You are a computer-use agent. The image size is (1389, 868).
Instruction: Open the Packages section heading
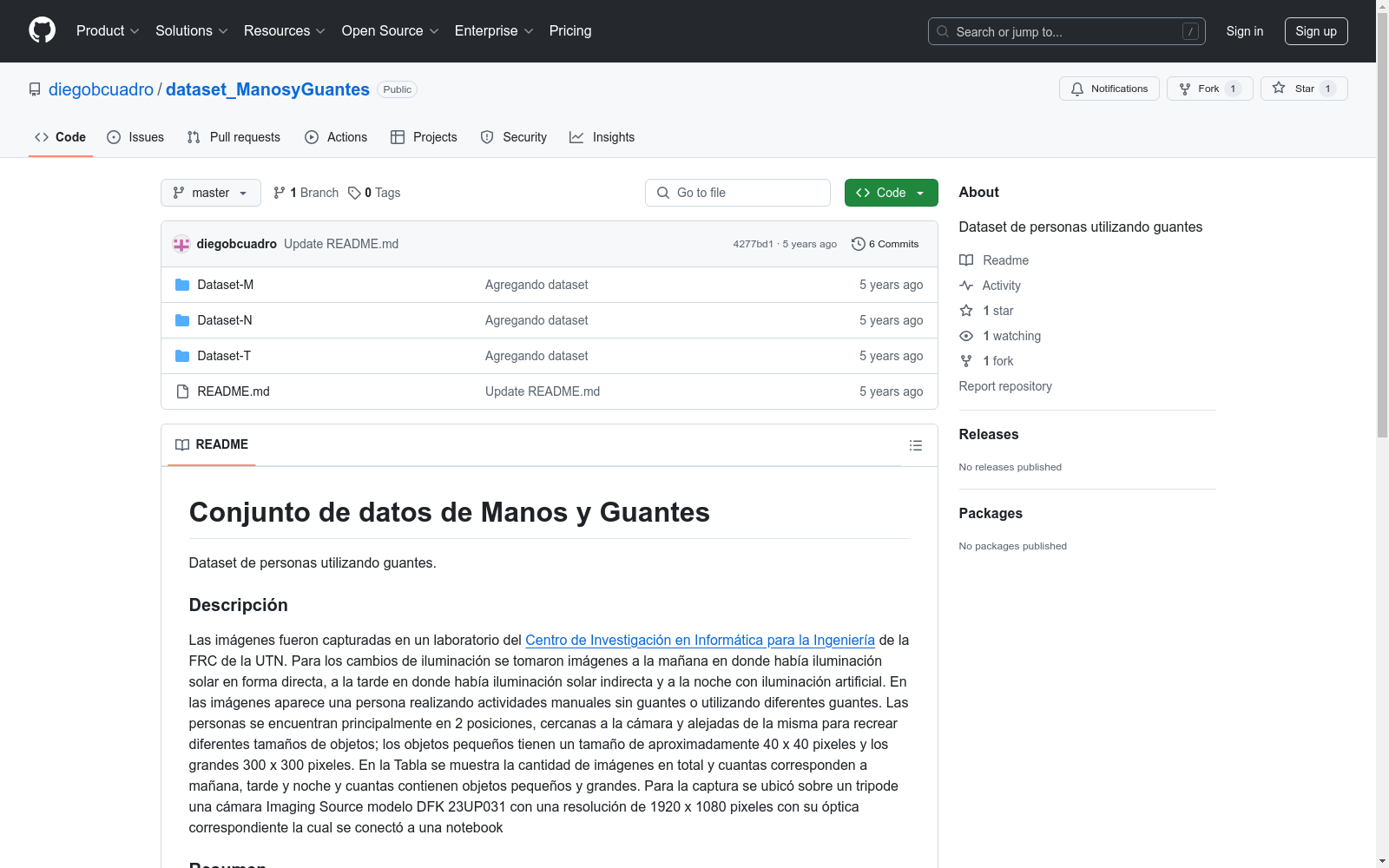coord(991,513)
